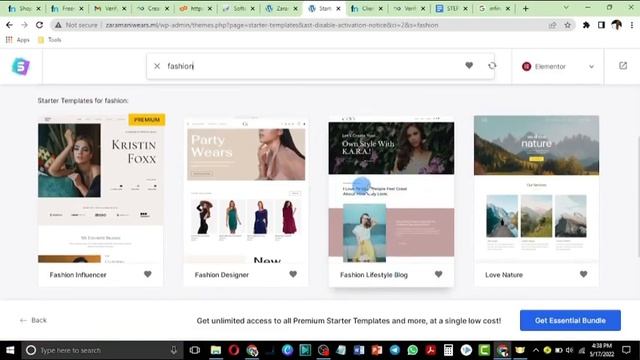Bookmark page with the star icon
The image size is (640, 360).
567,25
